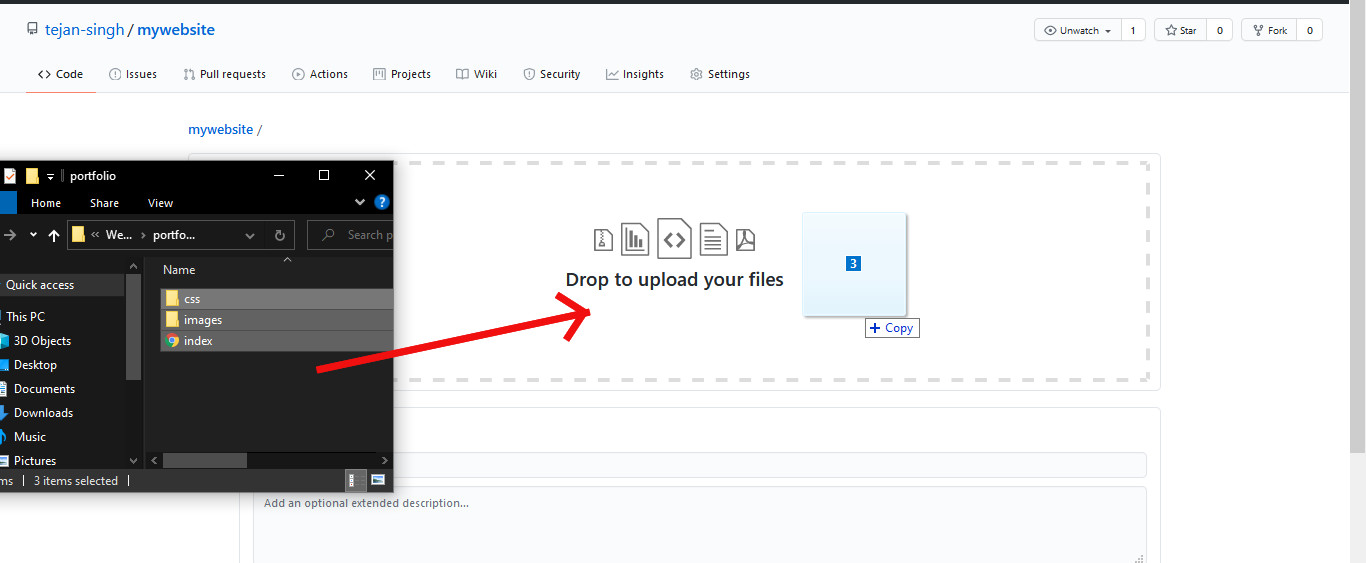This screenshot has height=563, width=1366.
Task: Click horizontal scrollbar thumb in file list
Action: tap(205, 461)
